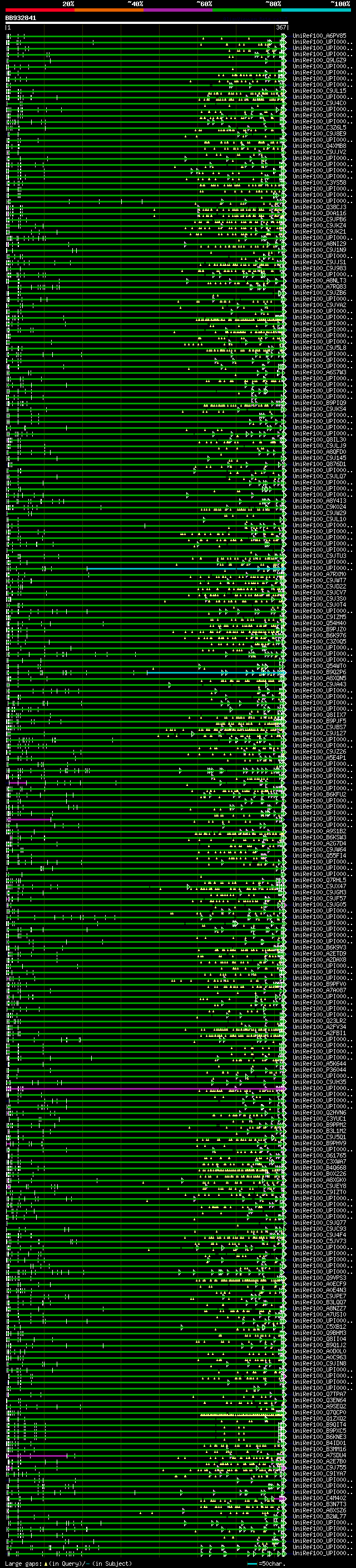
Task: Click hit label UniRef100_Q8IIX7
Action: click(x=319, y=715)
